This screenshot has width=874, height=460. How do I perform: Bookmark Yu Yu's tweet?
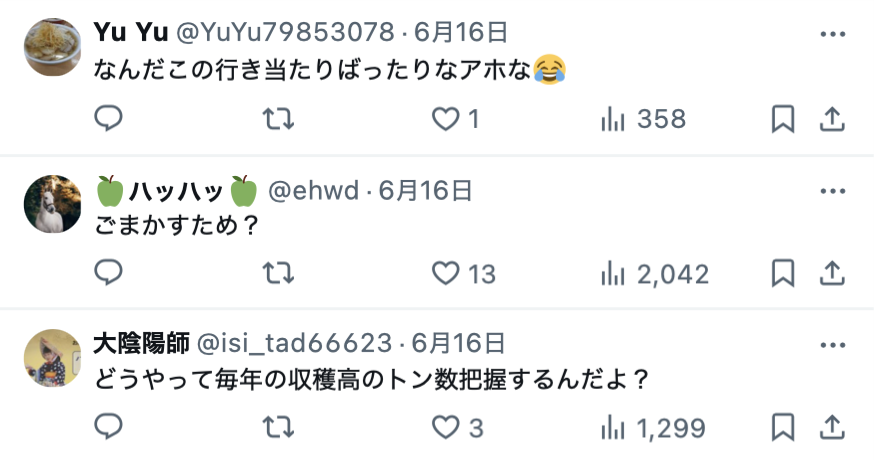[x=783, y=119]
